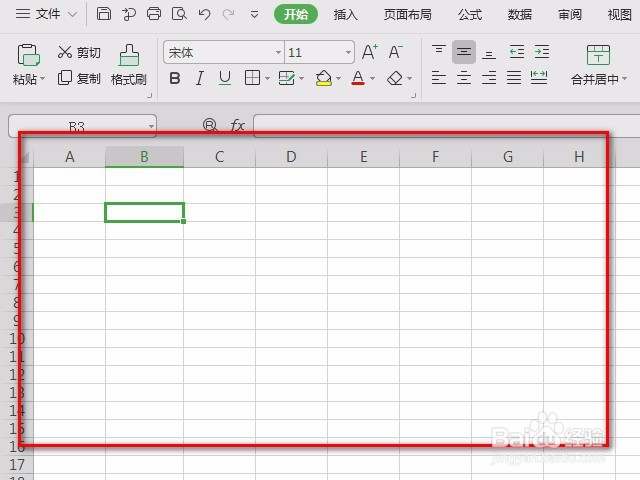This screenshot has width=640, height=480.
Task: Decrease font size with A-
Action: pyautogui.click(x=395, y=52)
